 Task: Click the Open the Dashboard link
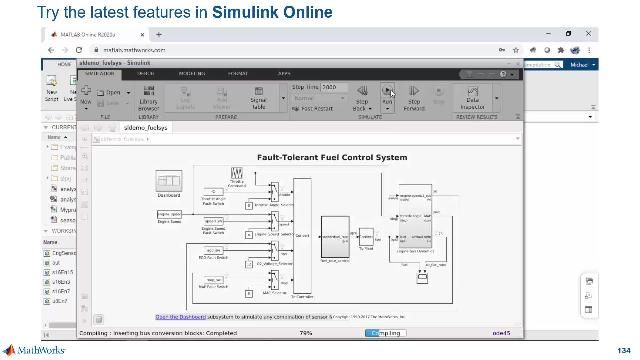pyautogui.click(x=180, y=317)
